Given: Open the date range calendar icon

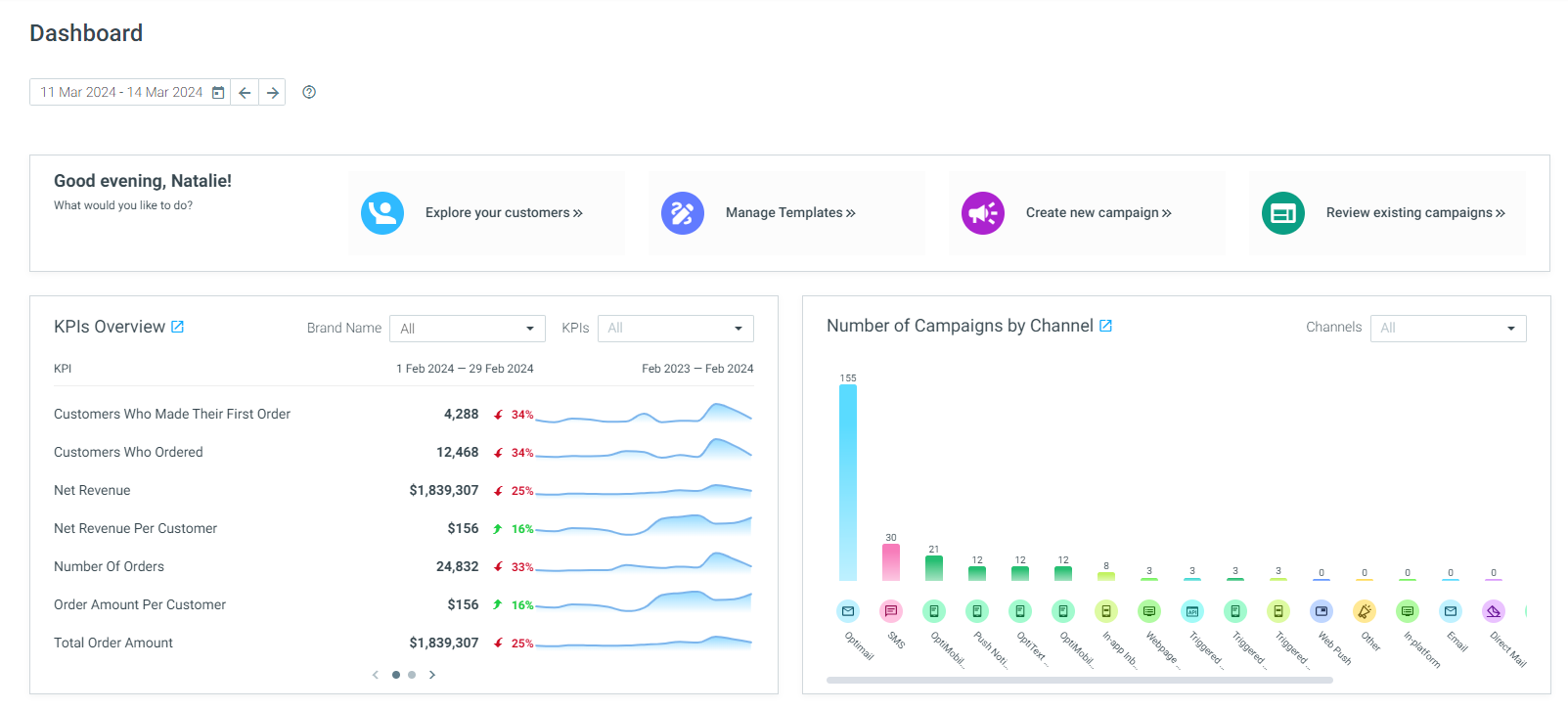Looking at the screenshot, I should pyautogui.click(x=218, y=92).
